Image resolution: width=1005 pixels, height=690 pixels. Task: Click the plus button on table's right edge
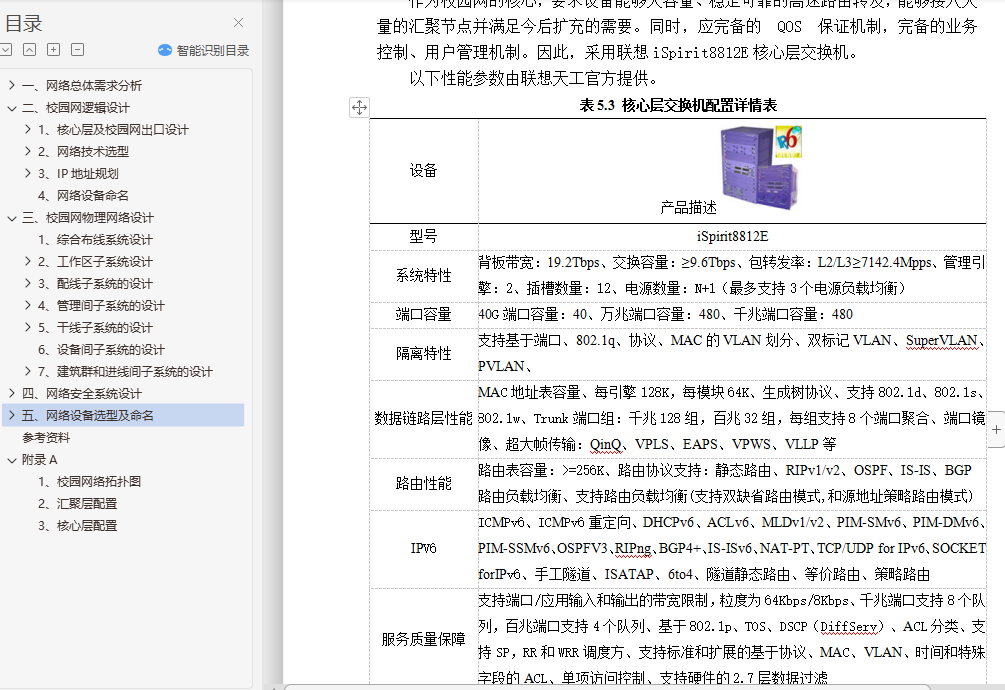[x=997, y=429]
